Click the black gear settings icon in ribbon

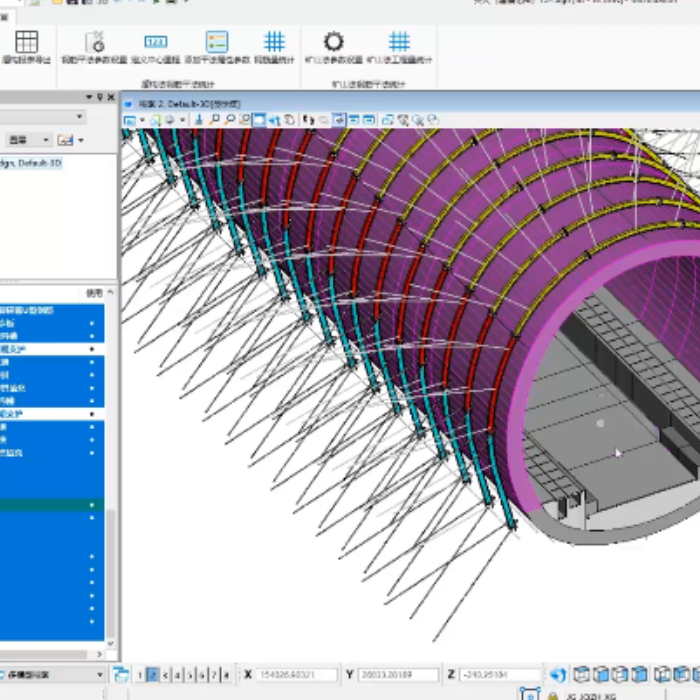point(333,42)
